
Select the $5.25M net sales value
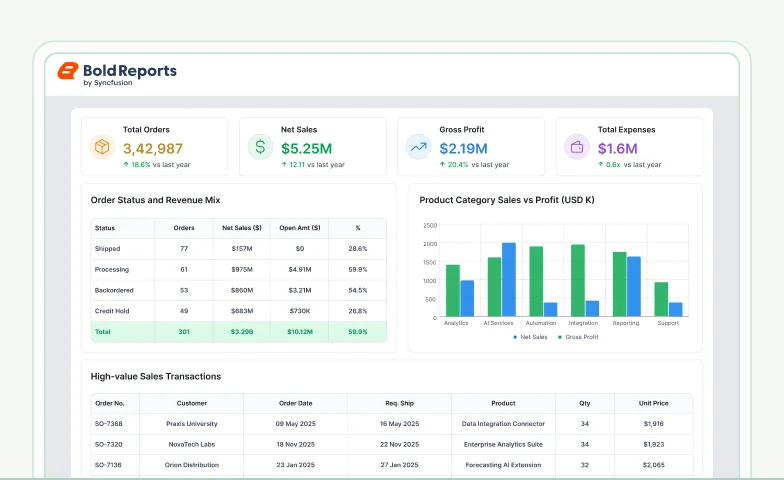[306, 148]
